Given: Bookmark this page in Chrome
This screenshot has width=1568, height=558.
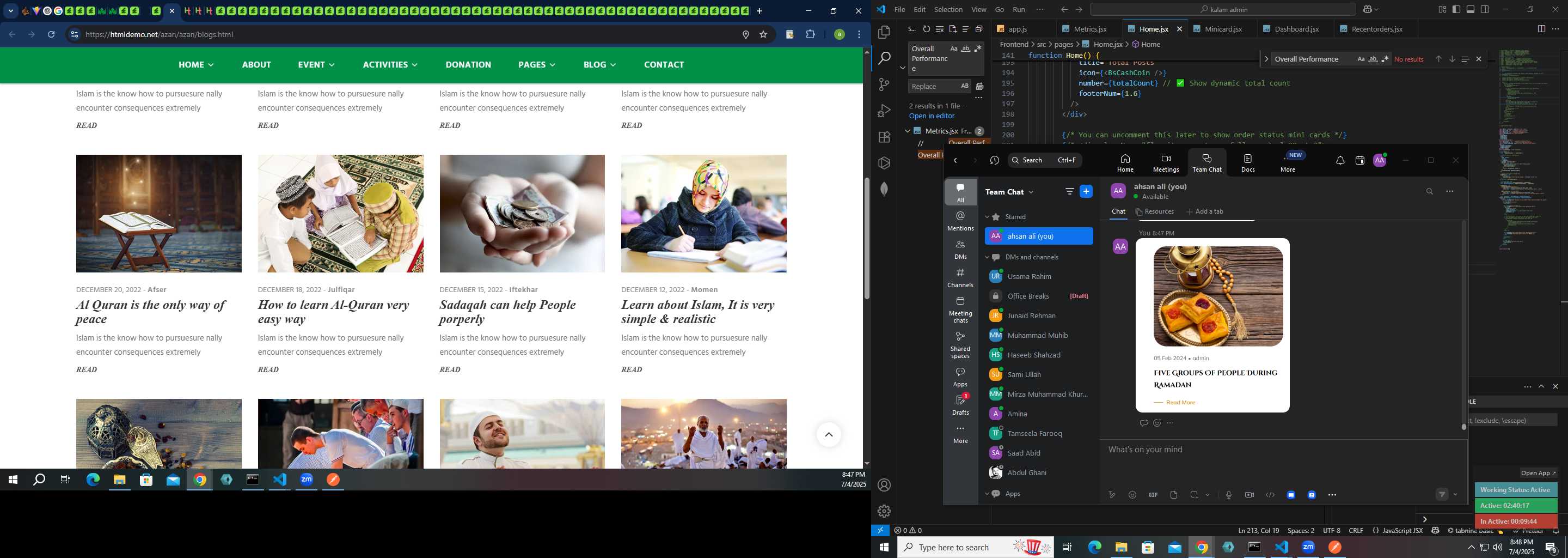Looking at the screenshot, I should click(763, 35).
